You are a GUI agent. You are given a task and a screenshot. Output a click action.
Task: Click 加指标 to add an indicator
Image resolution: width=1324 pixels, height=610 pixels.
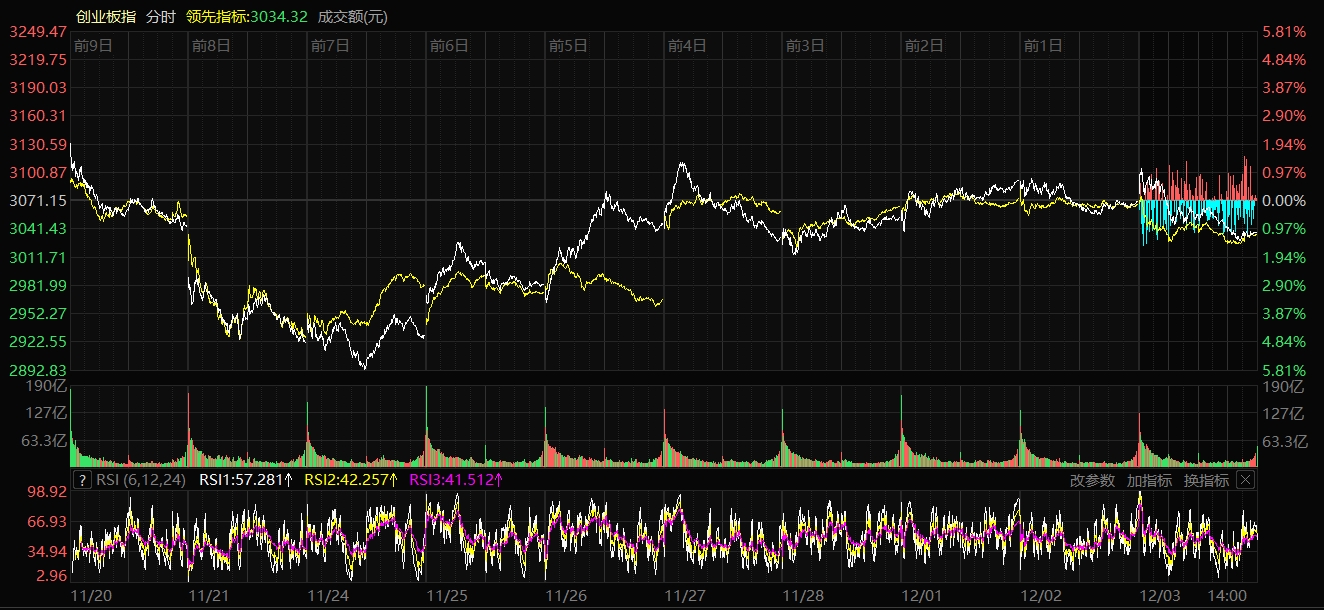point(1149,480)
